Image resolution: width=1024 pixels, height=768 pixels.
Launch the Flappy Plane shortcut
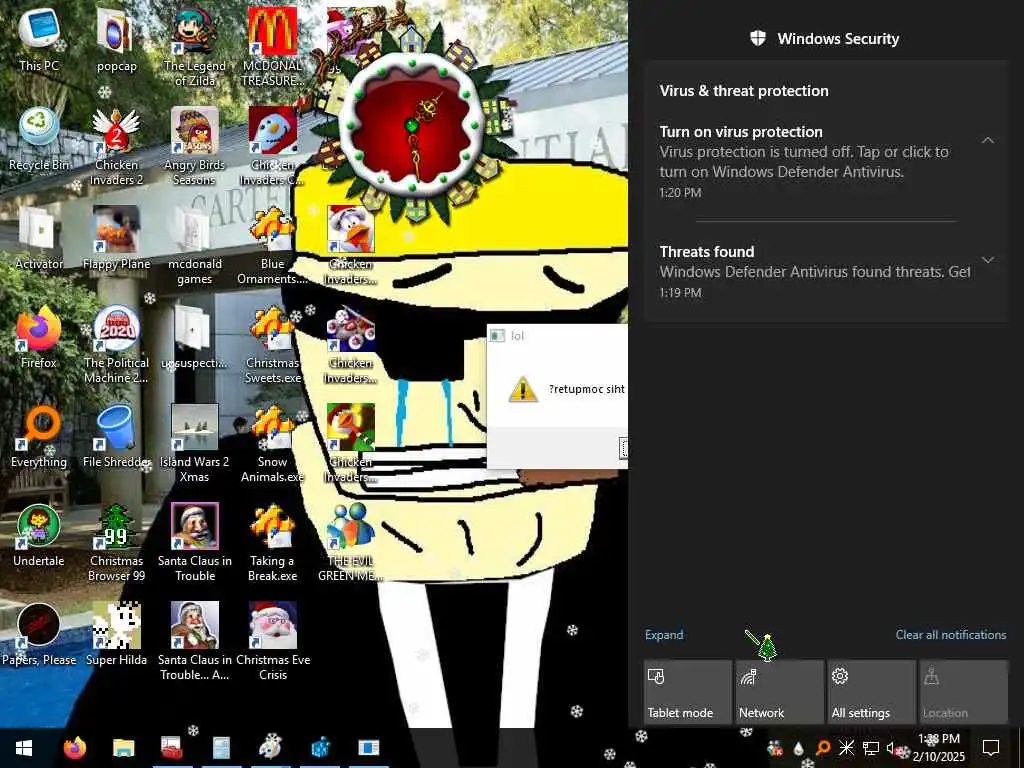[x=116, y=238]
